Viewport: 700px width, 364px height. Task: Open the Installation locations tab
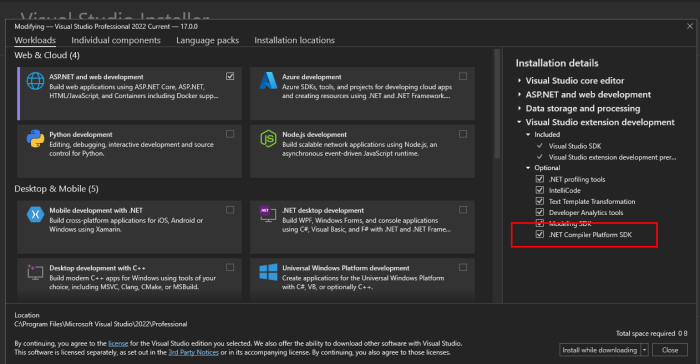[x=294, y=40]
